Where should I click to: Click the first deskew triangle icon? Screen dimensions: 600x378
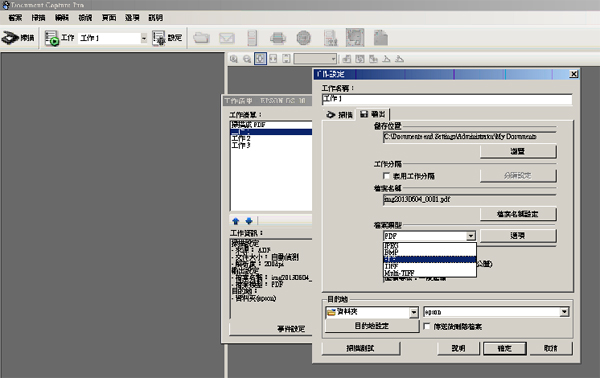[386, 59]
